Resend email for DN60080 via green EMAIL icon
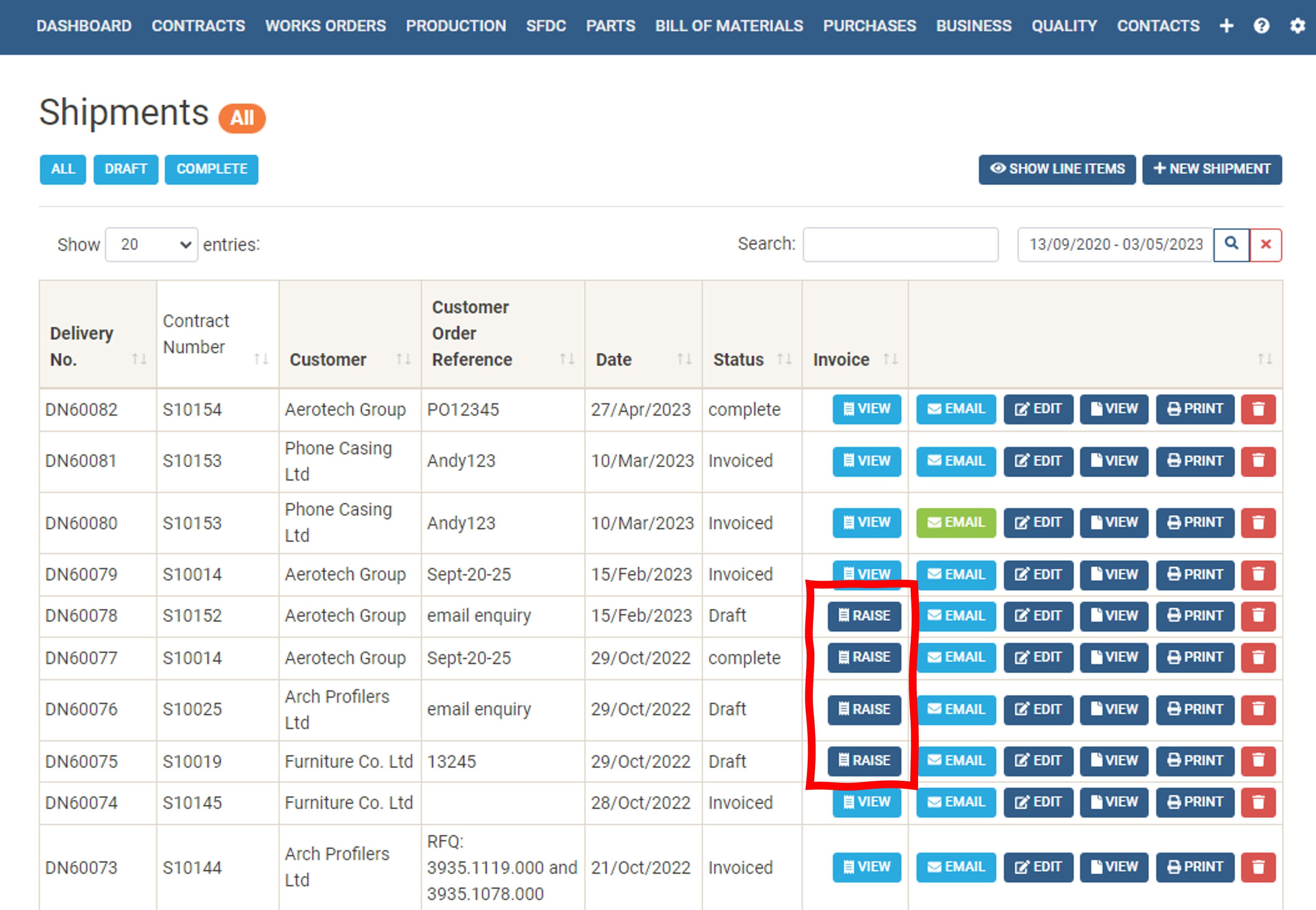This screenshot has height=910, width=1316. [x=956, y=522]
